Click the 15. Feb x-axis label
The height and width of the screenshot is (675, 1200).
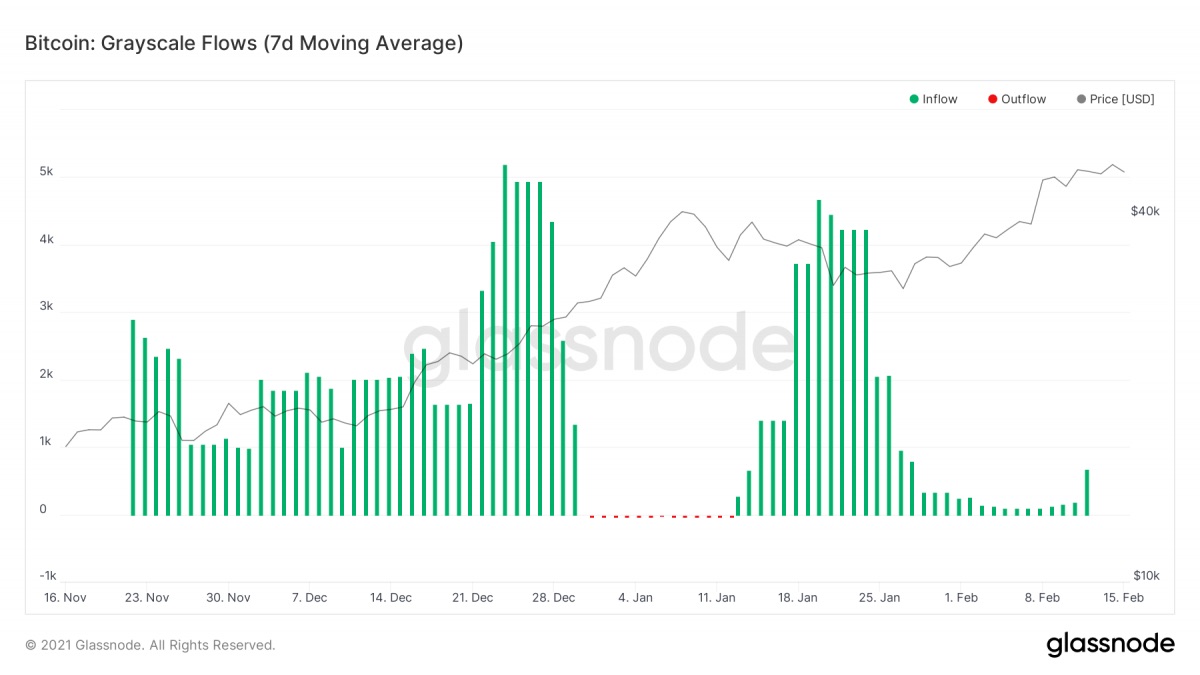[1125, 597]
